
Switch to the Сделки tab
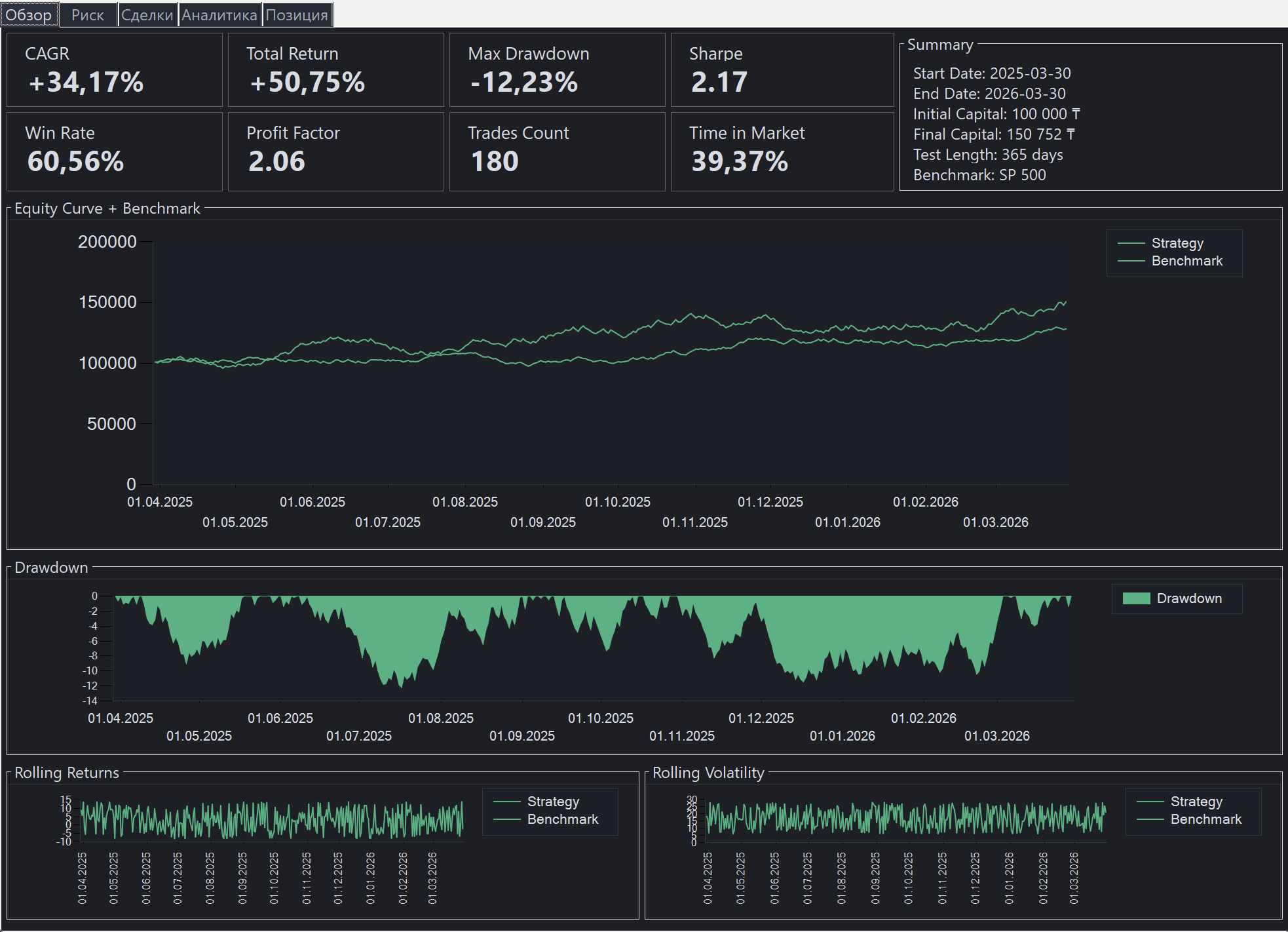point(147,15)
